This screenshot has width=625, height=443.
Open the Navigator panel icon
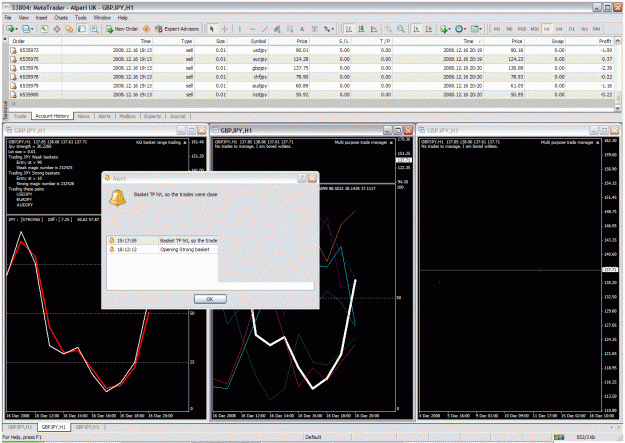(69, 29)
